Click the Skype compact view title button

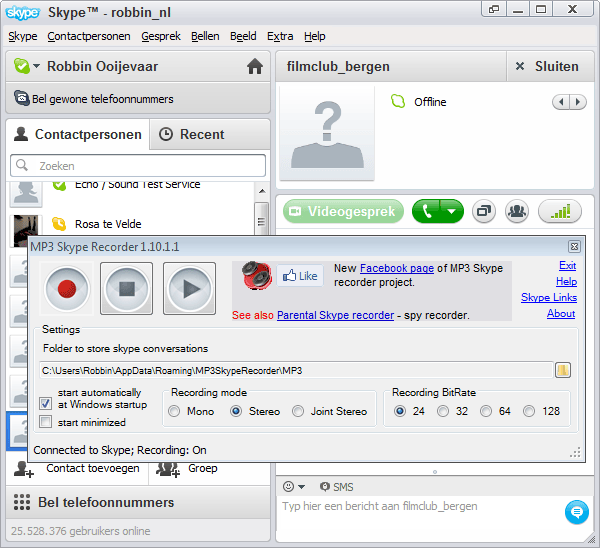click(x=494, y=9)
